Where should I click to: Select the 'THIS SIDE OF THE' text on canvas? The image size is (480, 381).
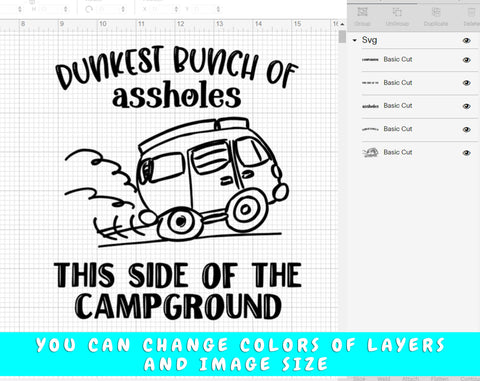pos(178,275)
